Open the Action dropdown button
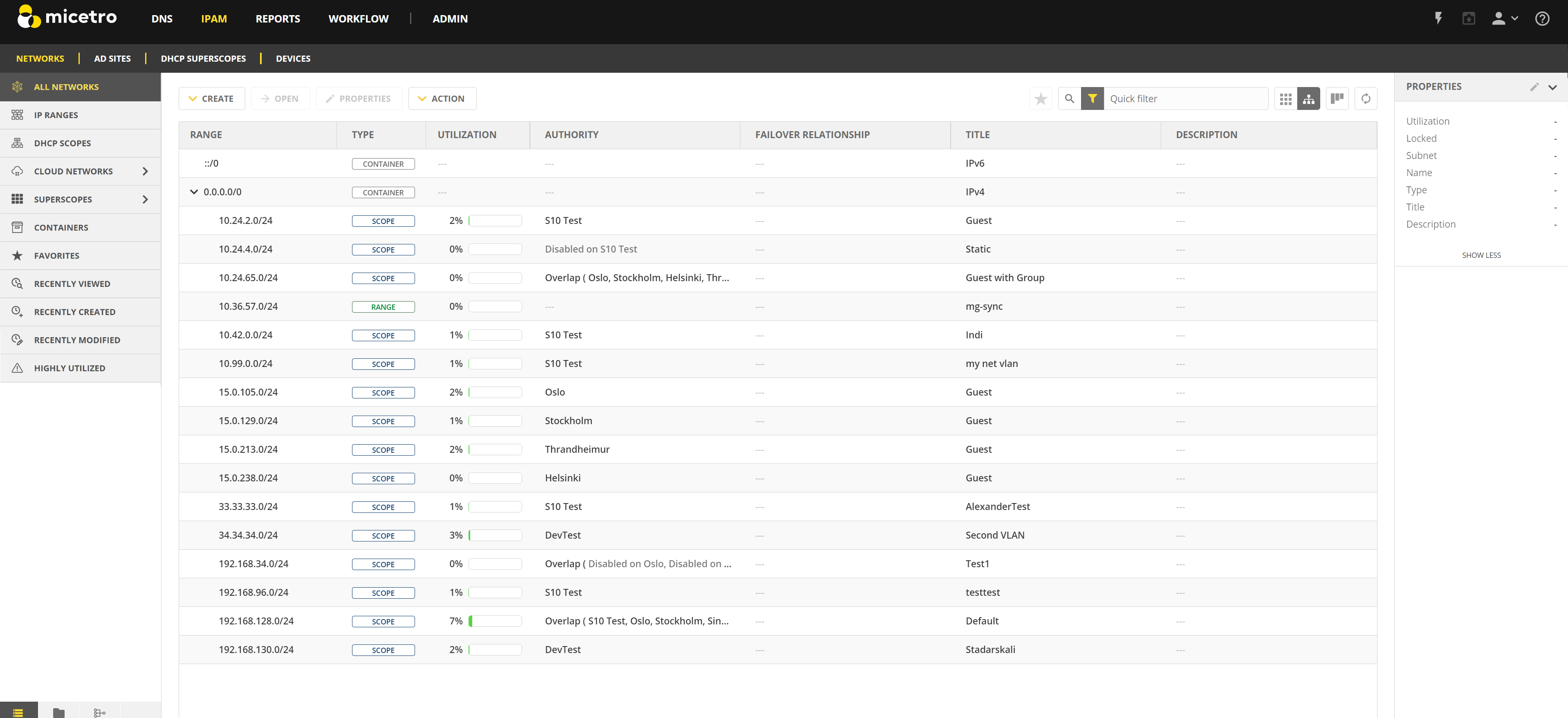 coord(442,98)
